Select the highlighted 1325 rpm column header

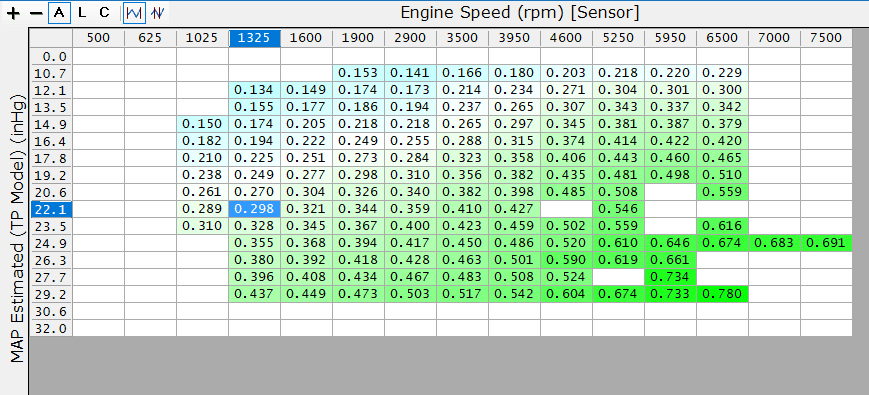pos(254,38)
